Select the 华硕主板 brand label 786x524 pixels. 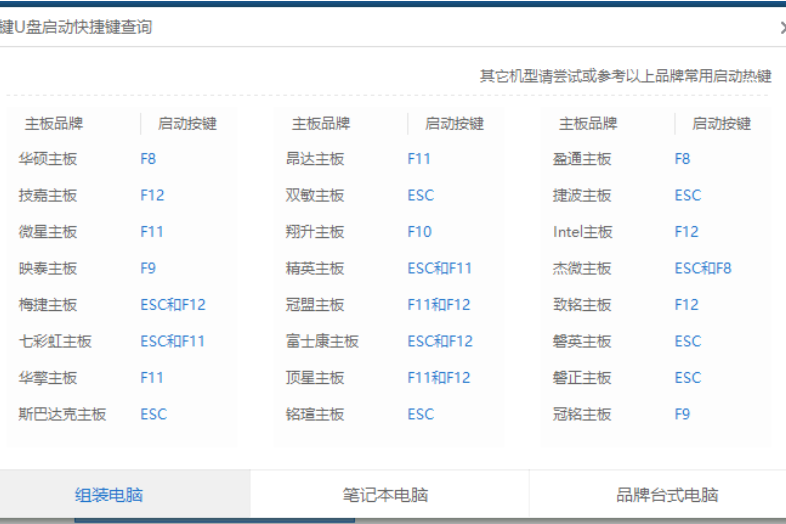point(48,159)
